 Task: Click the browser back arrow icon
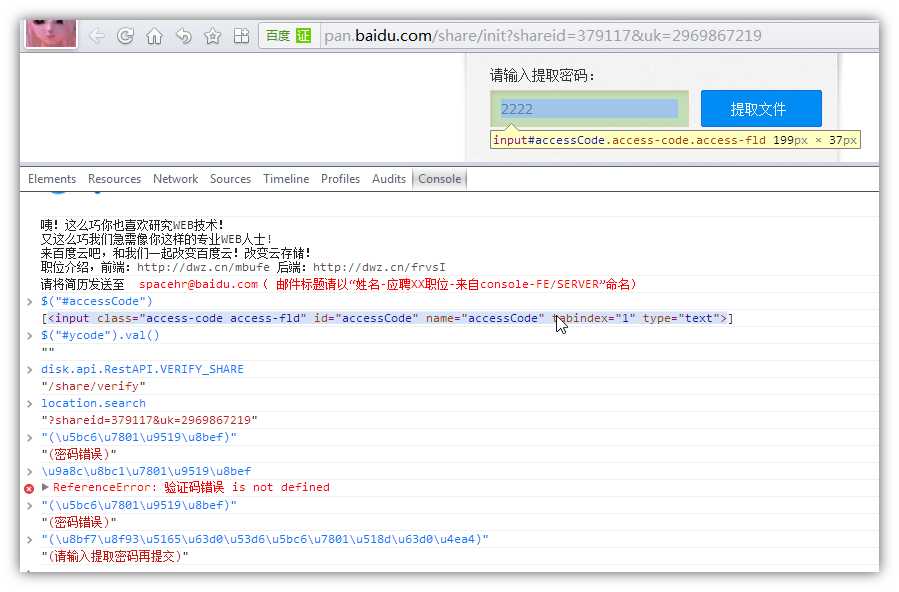pyautogui.click(x=96, y=36)
